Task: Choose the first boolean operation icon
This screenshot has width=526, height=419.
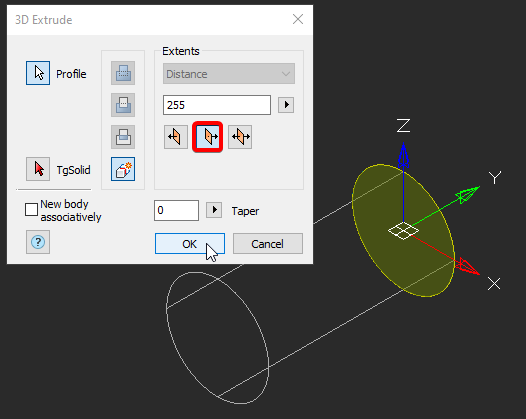Action: tap(123, 73)
